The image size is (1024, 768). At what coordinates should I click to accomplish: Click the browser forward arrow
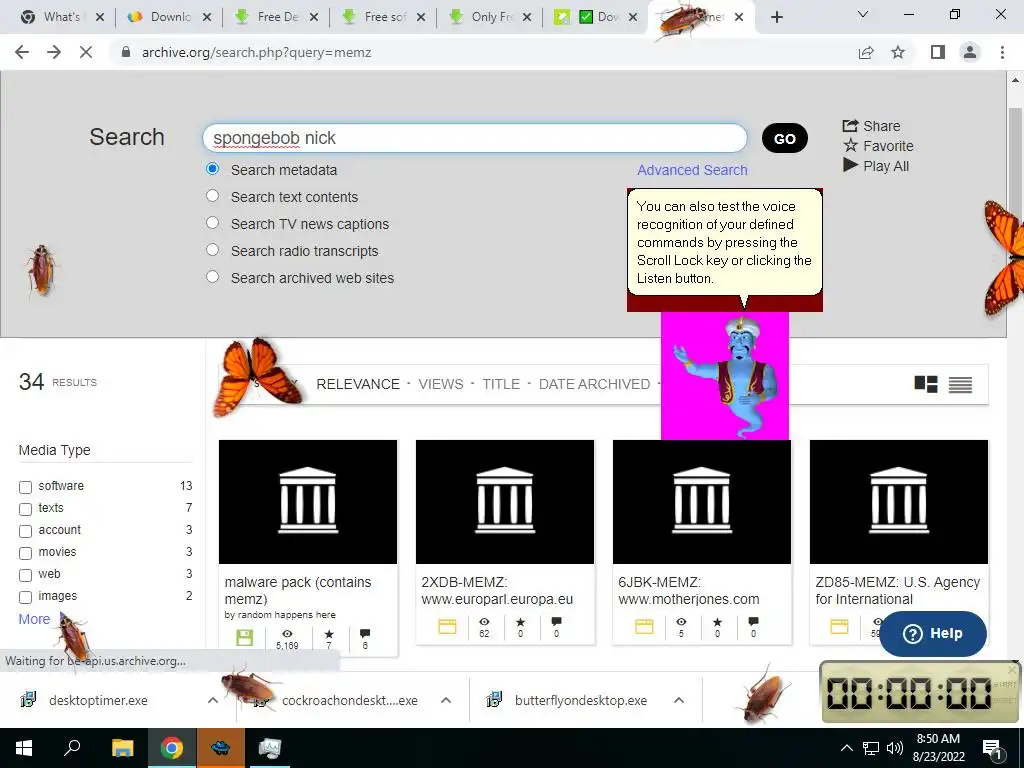click(x=54, y=52)
